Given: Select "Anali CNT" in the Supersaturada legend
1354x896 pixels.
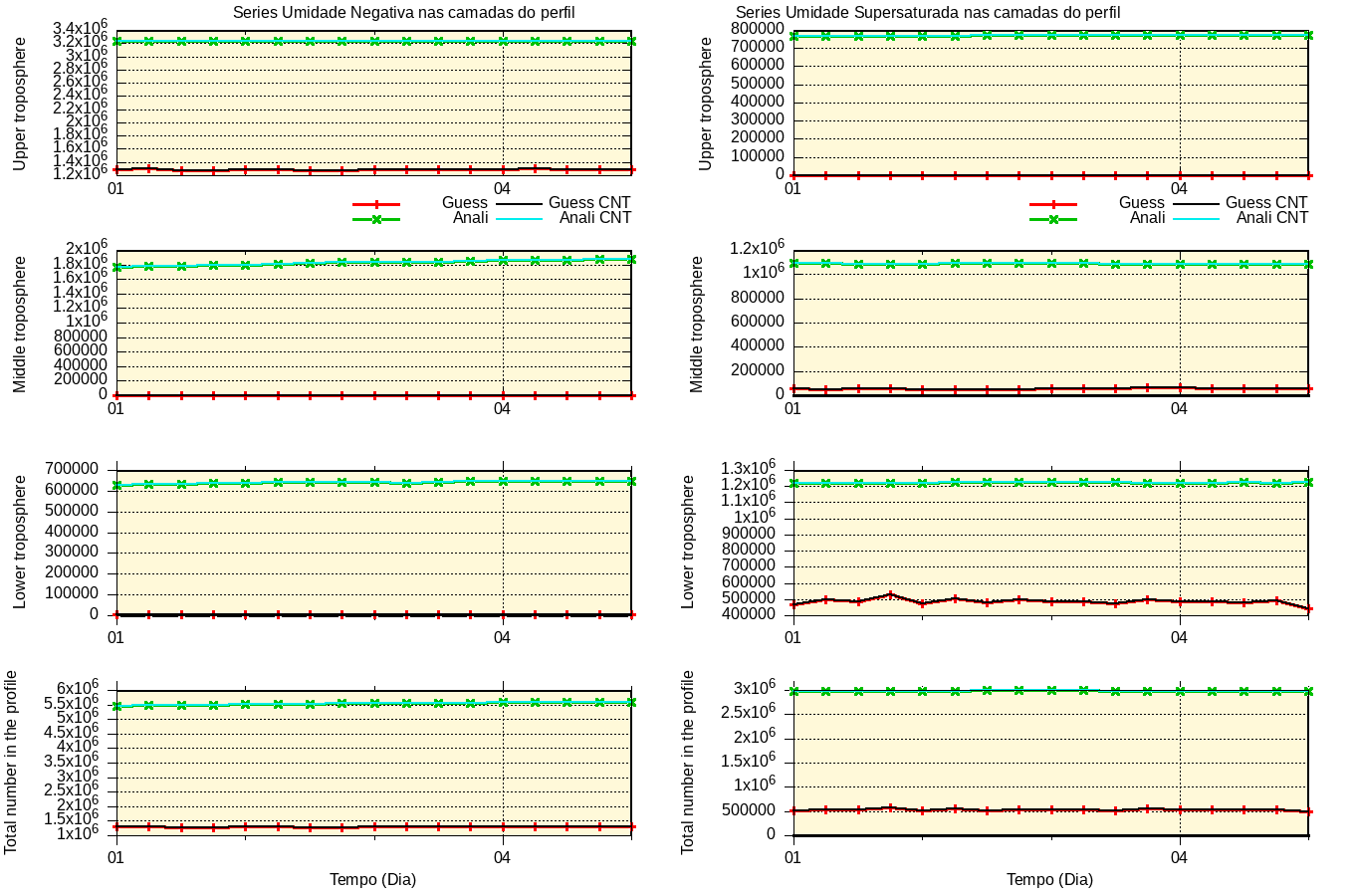Looking at the screenshot, I should coord(1272,218).
